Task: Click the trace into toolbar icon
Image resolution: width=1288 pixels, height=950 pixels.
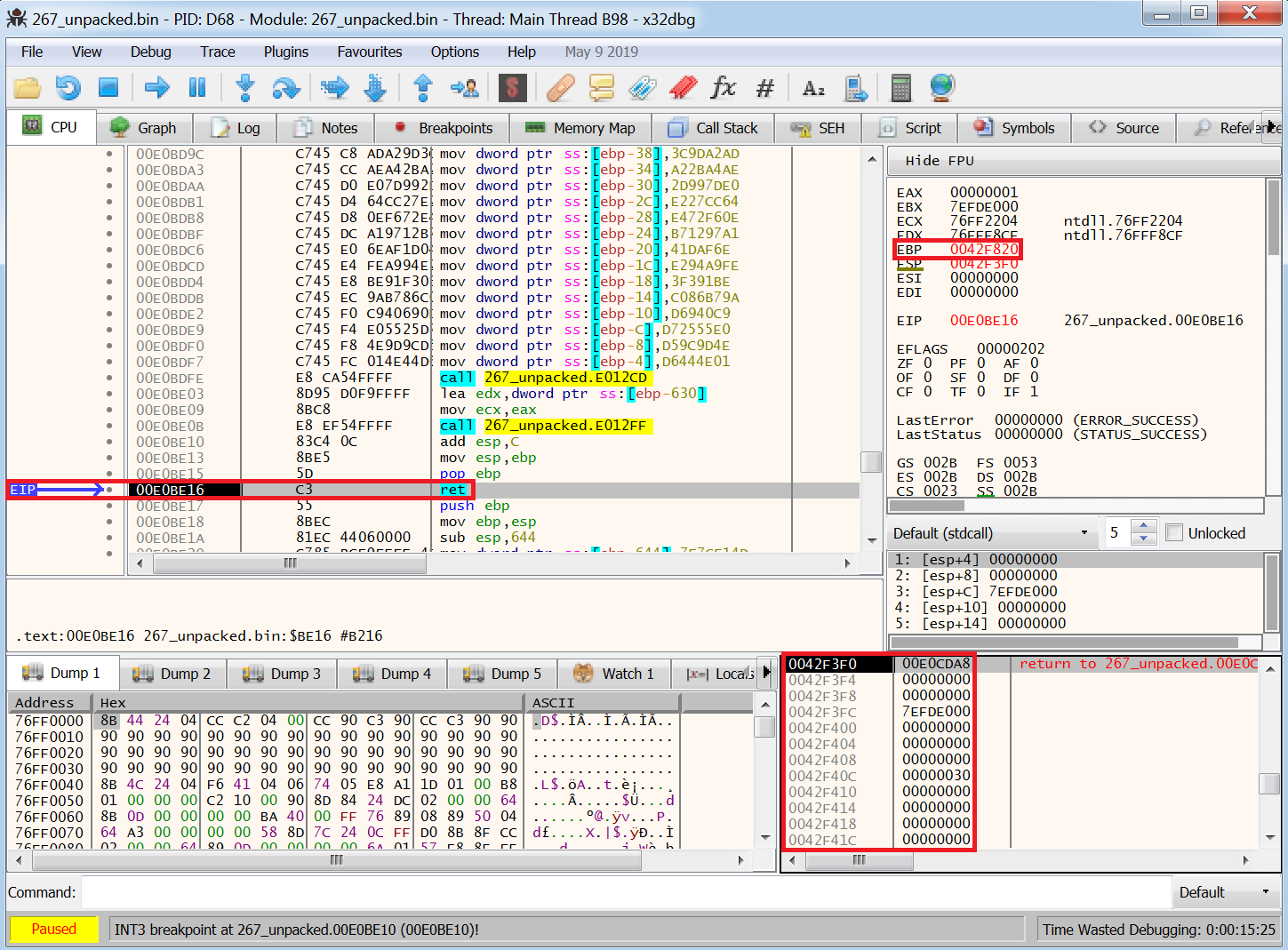Action: click(335, 87)
